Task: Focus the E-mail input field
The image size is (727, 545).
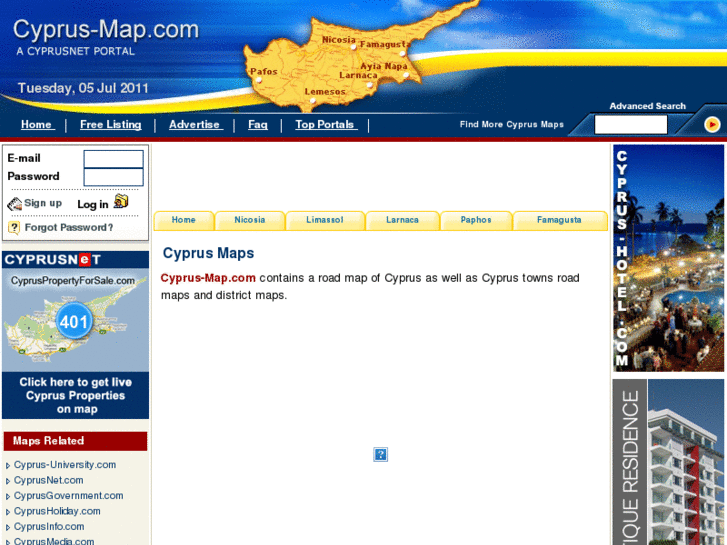Action: point(114,159)
